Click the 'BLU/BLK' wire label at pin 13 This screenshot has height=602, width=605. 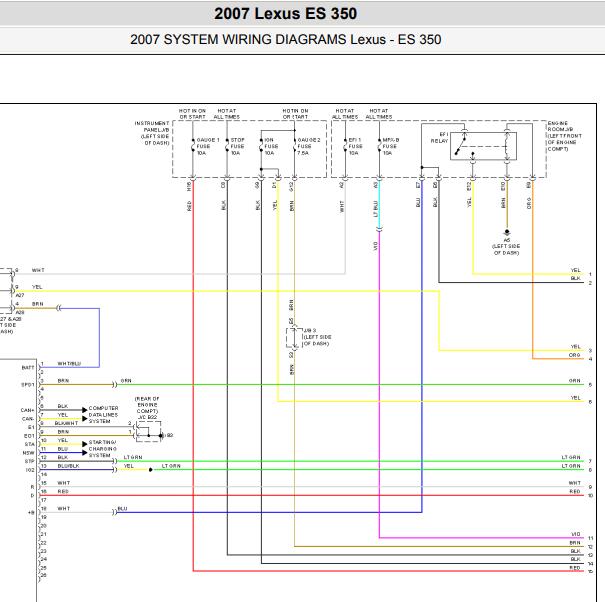68,466
